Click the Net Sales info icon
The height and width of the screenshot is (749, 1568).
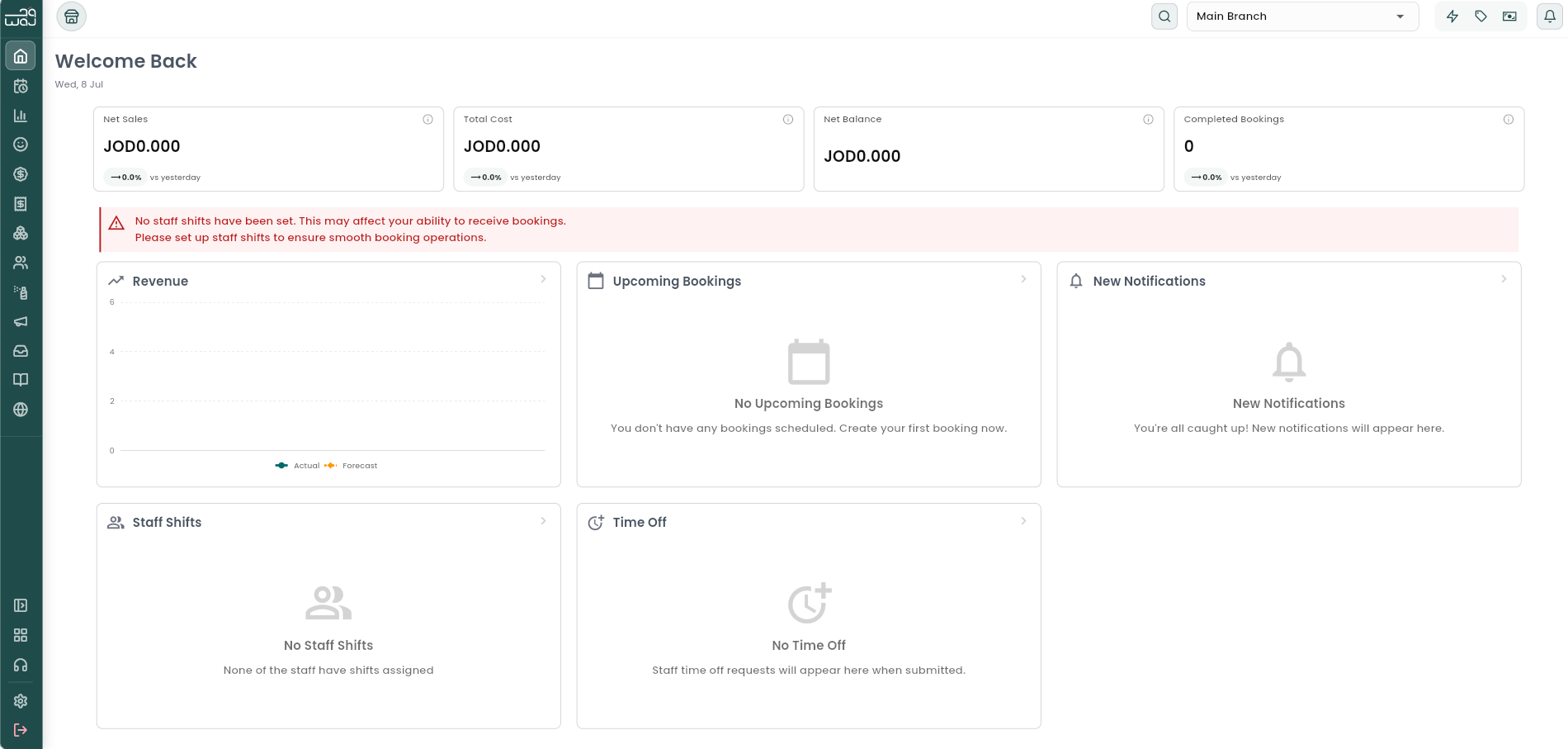click(x=427, y=120)
